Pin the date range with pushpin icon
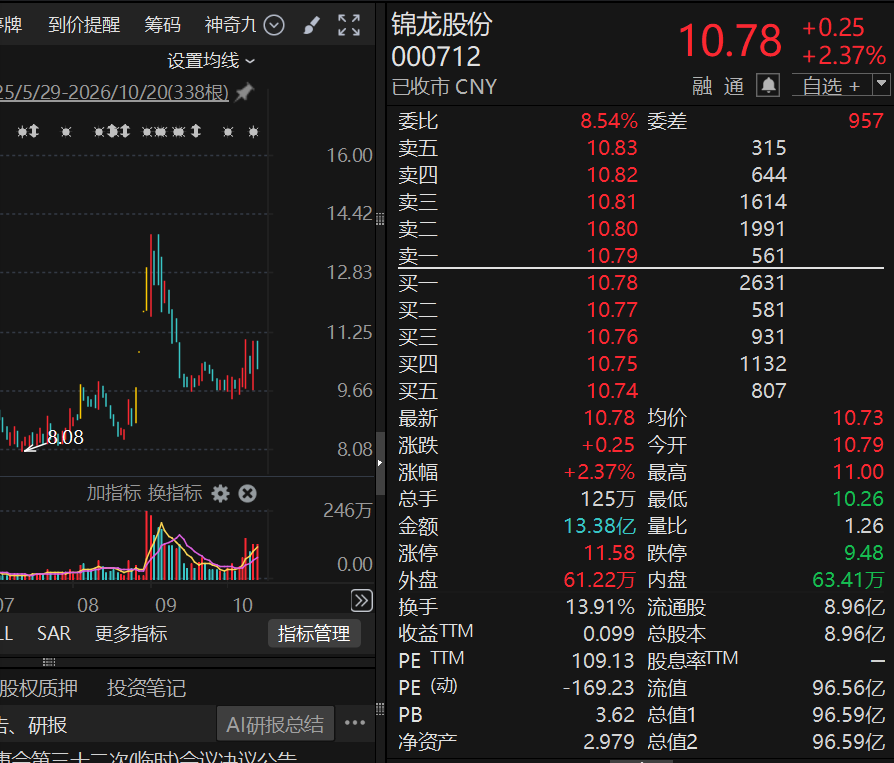Viewport: 894px width, 763px height. coord(245,92)
